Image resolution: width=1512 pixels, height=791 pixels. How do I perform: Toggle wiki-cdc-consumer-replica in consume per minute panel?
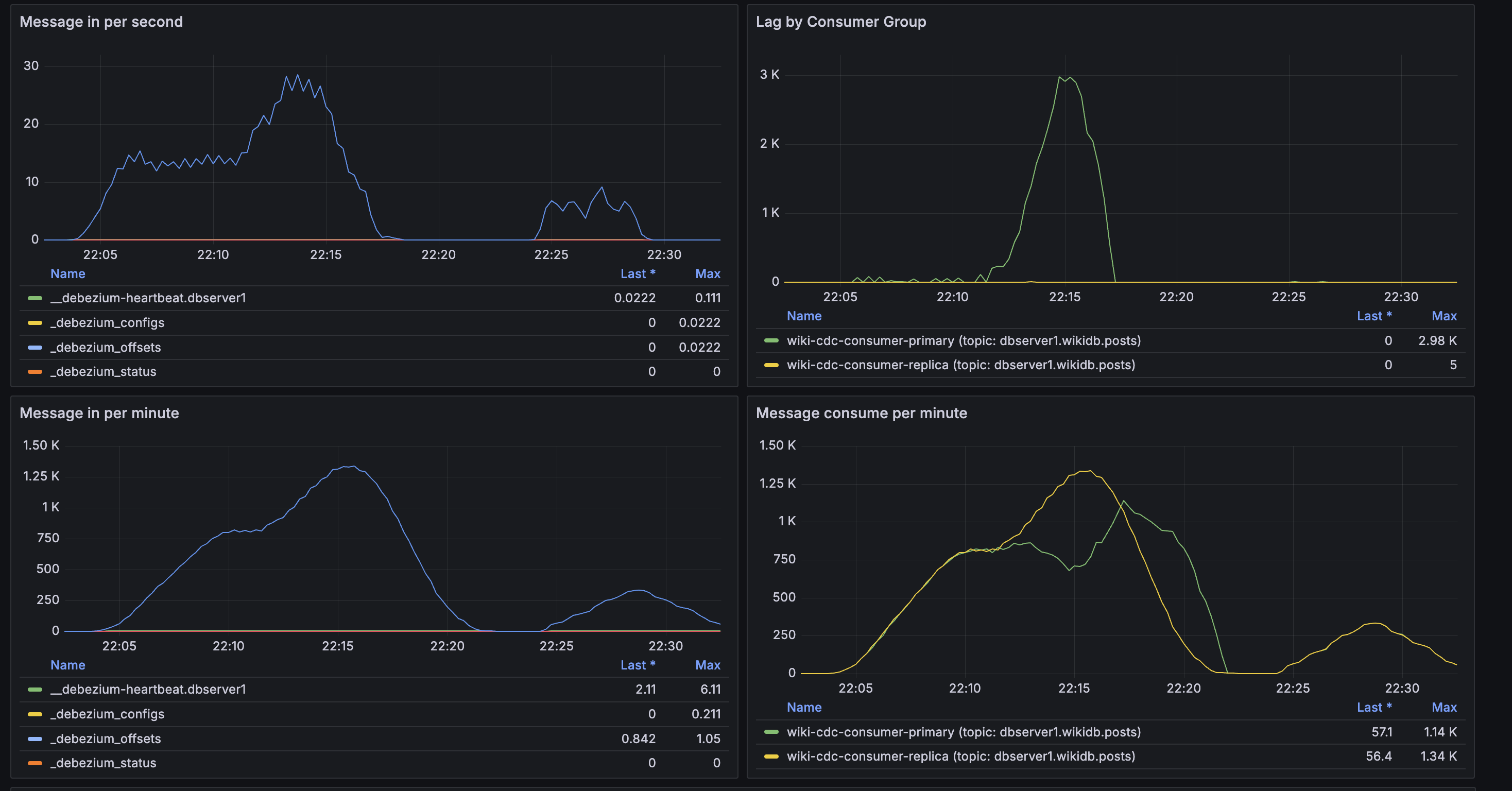(x=960, y=756)
